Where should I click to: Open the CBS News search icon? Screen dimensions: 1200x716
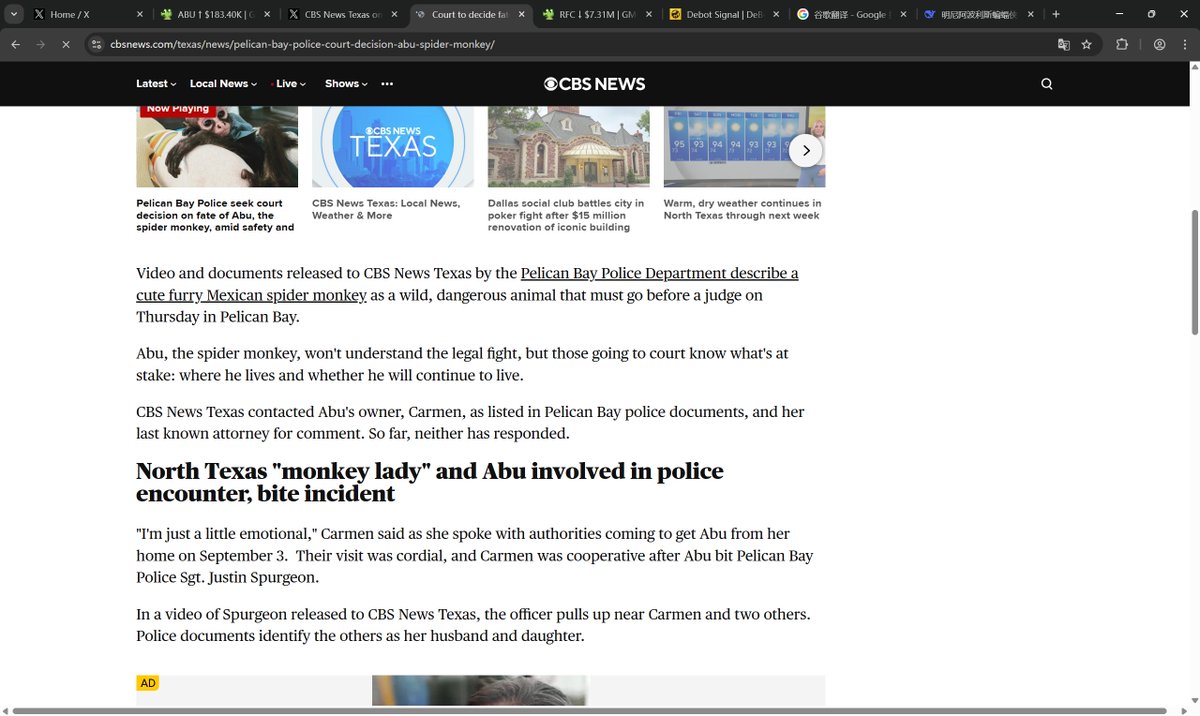1046,84
